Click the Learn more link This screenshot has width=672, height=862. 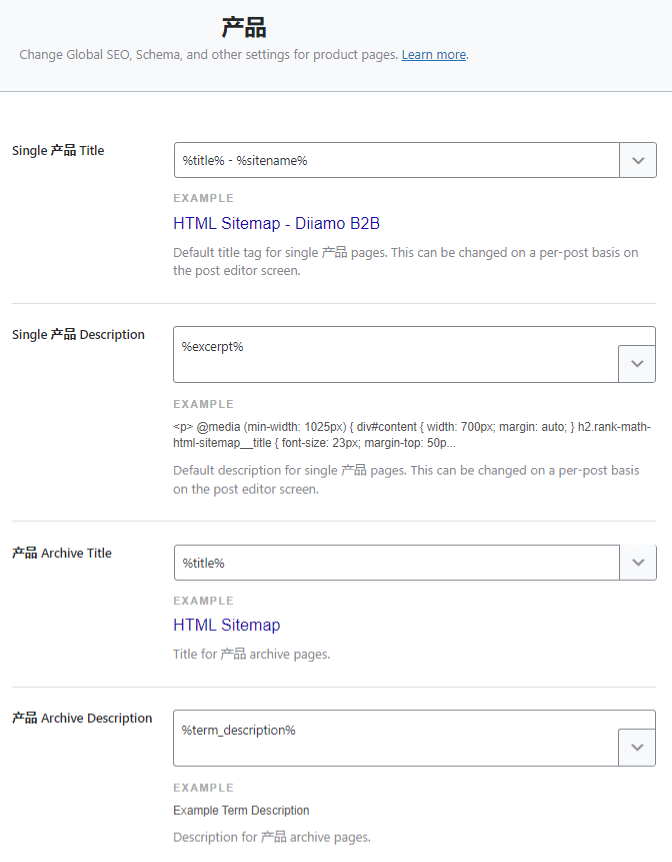[x=434, y=55]
